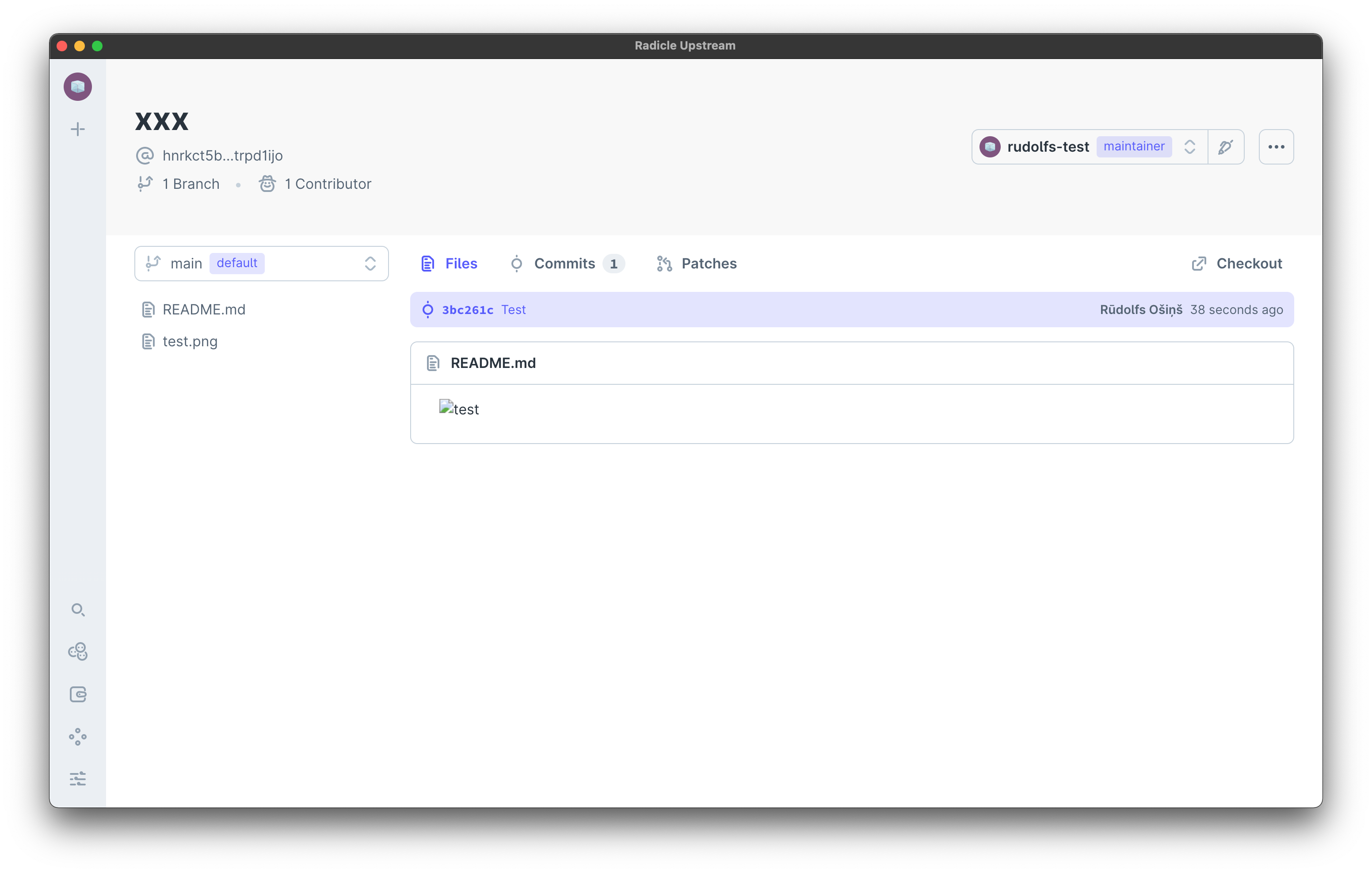Click the Checkout button
The image size is (1372, 873).
click(x=1236, y=263)
